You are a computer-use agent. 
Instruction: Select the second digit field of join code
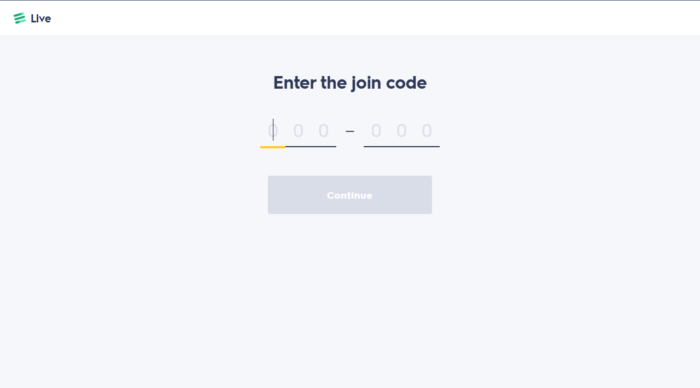[x=298, y=131]
